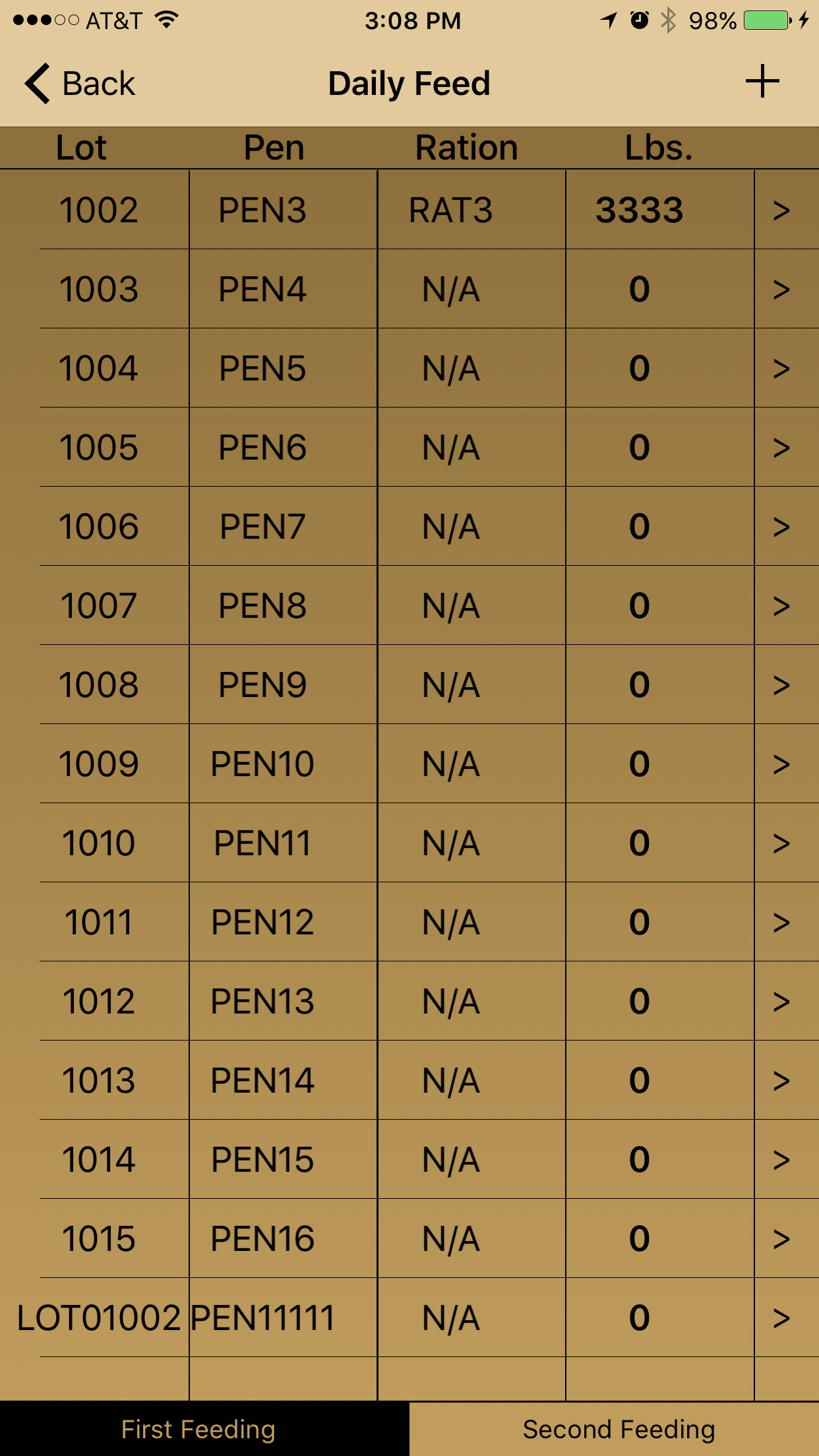Tap the Ration column header
Image resolution: width=819 pixels, height=1456 pixels.
coord(466,148)
